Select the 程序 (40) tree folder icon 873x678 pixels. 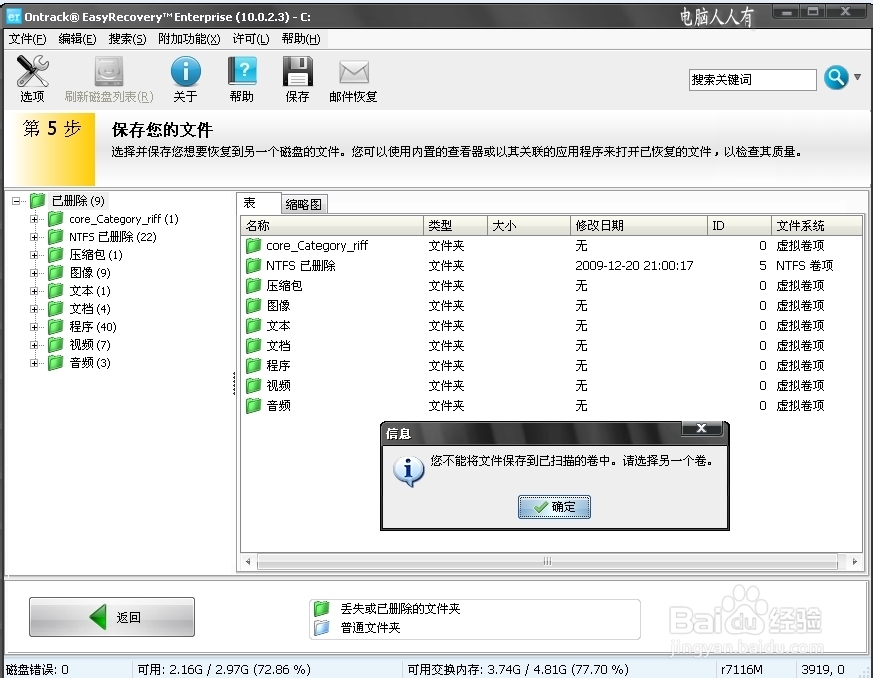[x=55, y=326]
